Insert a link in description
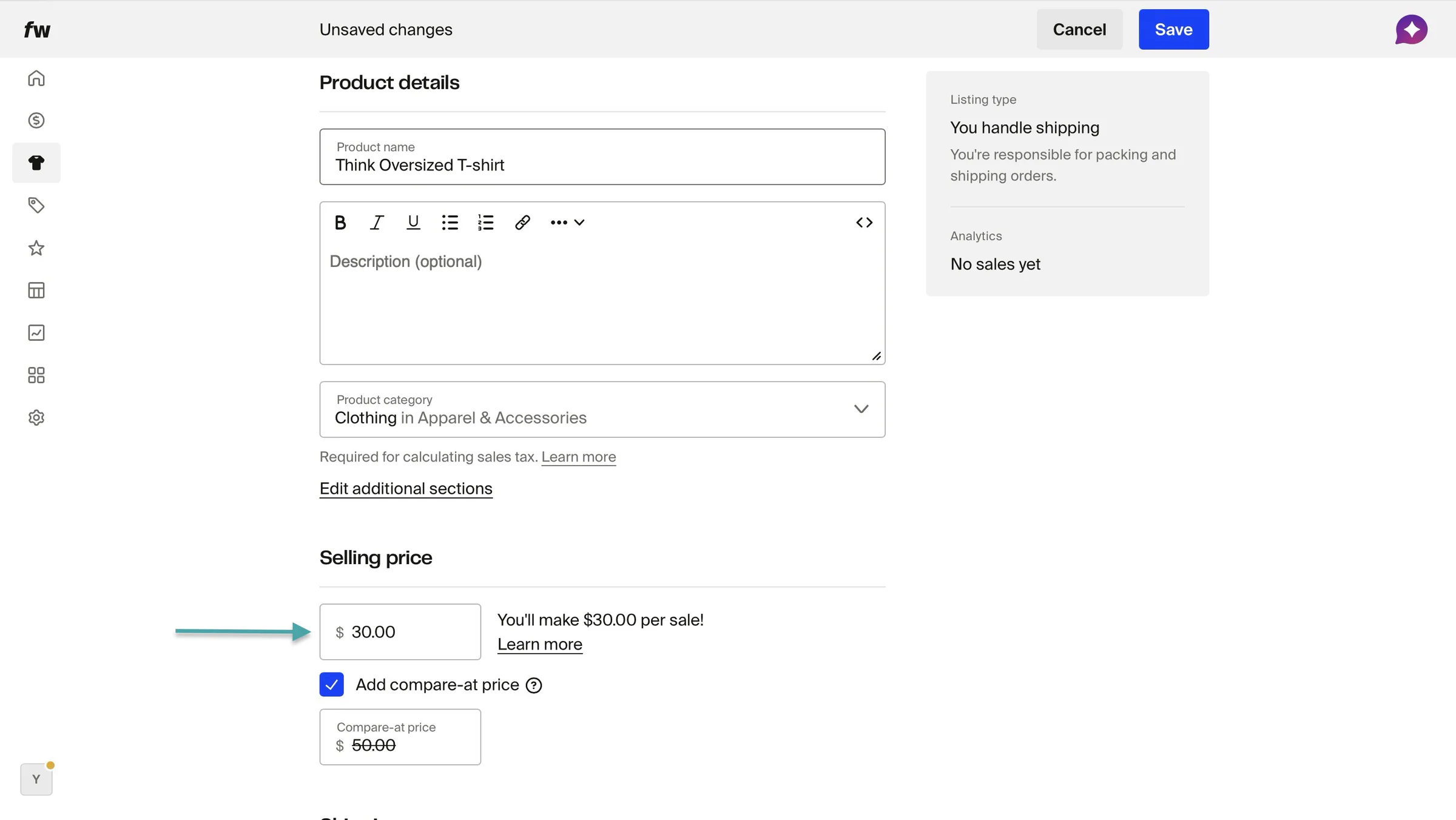This screenshot has width=1456, height=820. click(522, 223)
